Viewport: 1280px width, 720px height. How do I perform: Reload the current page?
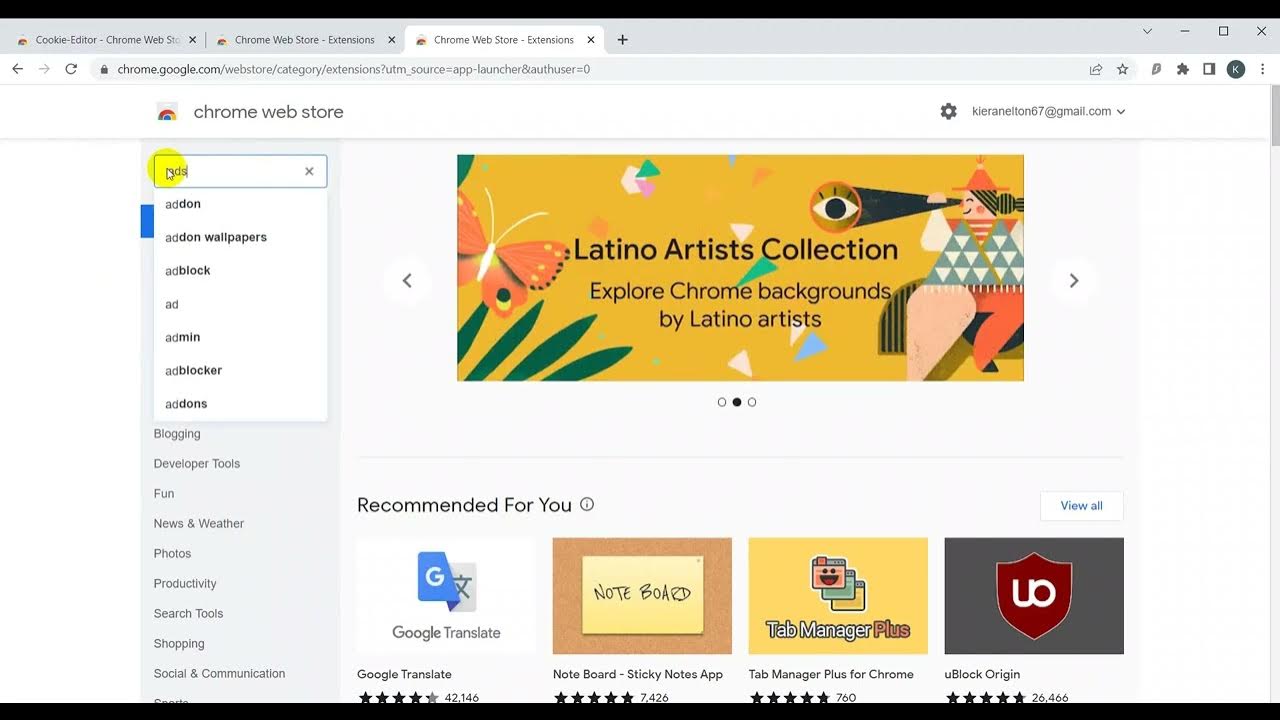[x=71, y=69]
